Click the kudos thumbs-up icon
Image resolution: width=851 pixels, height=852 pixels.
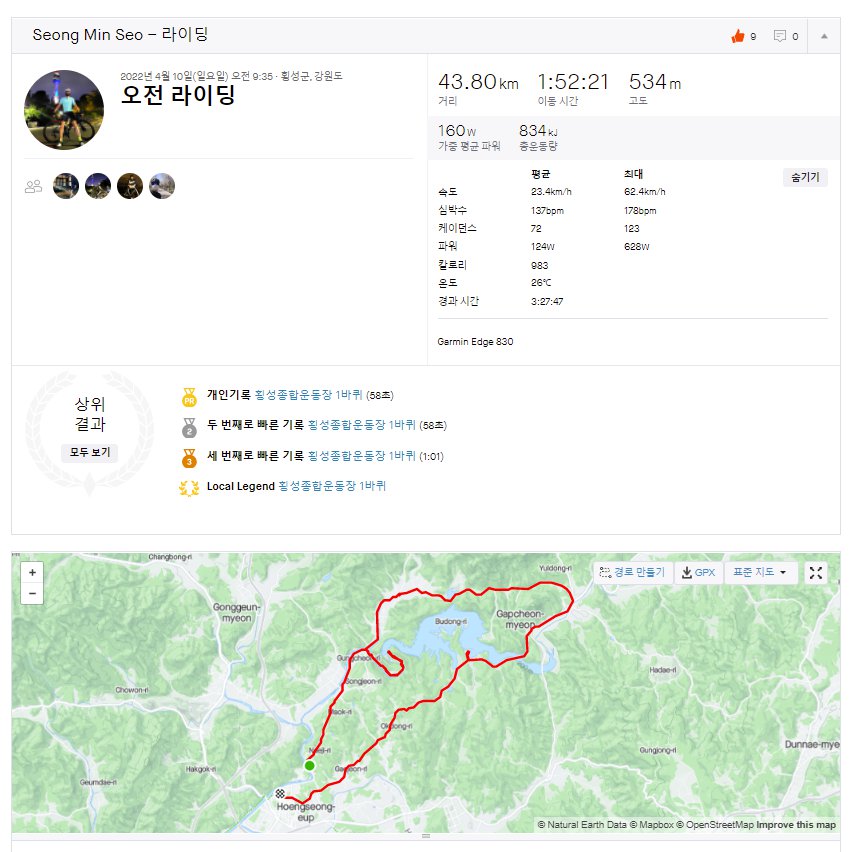pos(738,36)
